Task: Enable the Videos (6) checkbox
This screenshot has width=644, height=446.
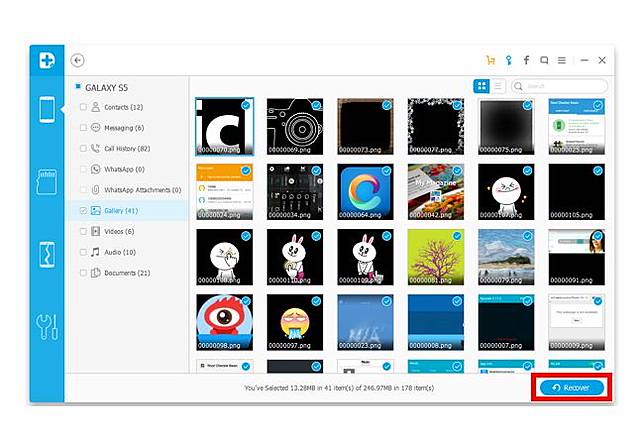Action: tap(83, 231)
